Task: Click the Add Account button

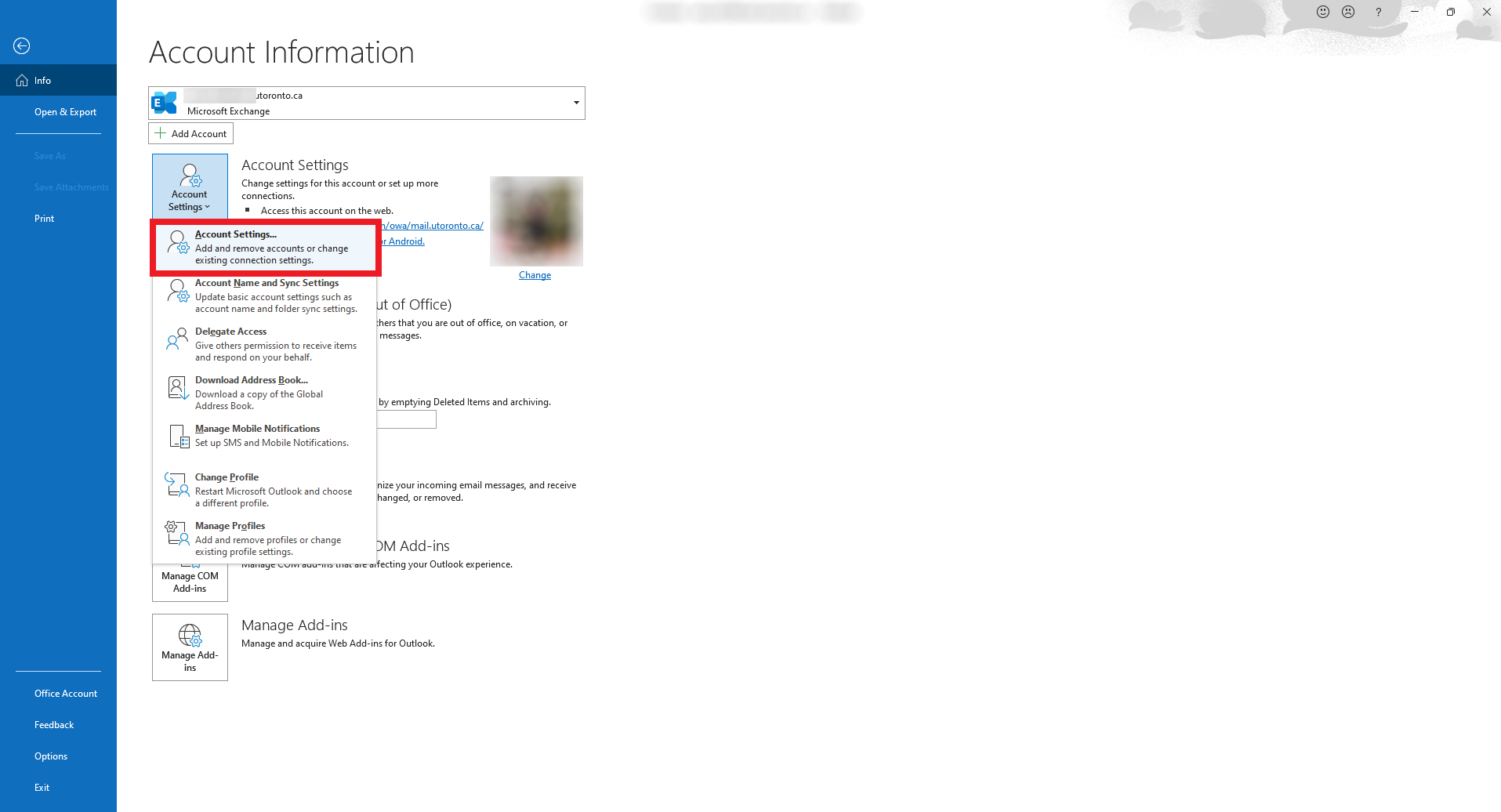Action: (190, 133)
